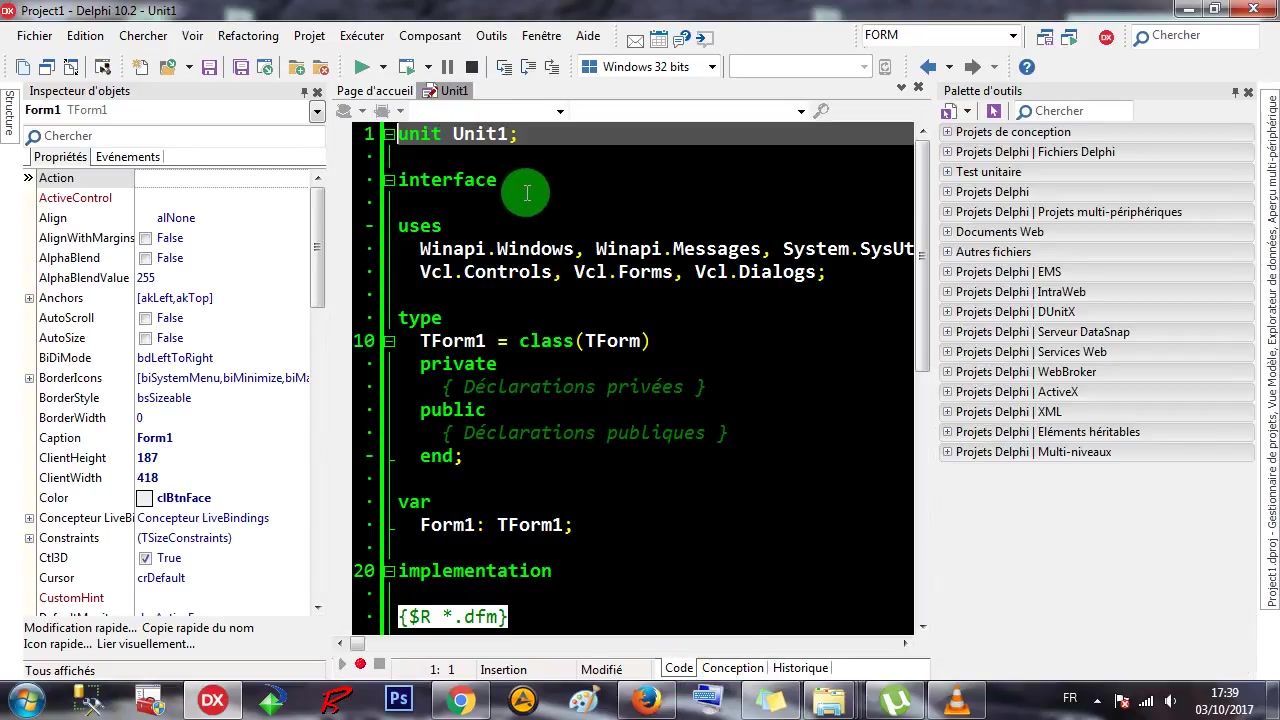
Task: Open the Form1 TForm1 component selector dropdown
Action: point(317,111)
